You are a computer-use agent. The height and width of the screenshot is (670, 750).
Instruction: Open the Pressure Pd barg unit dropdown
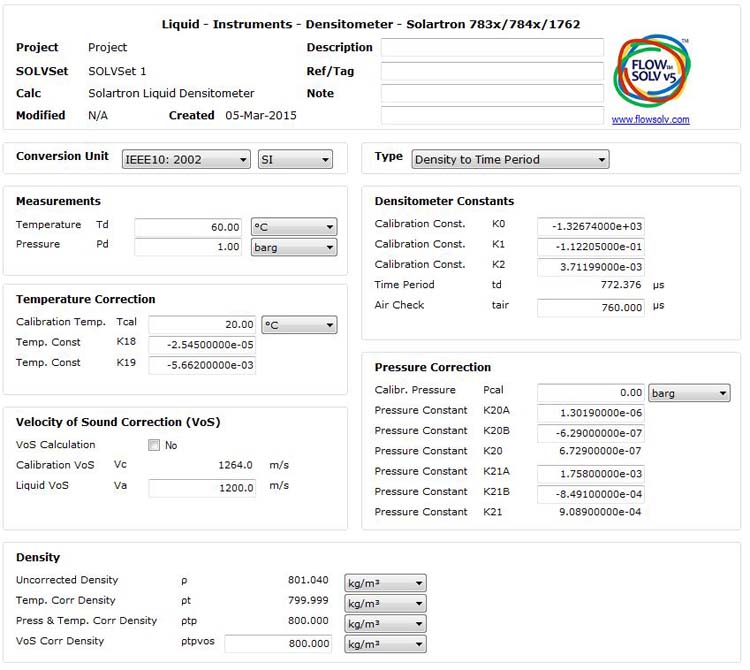pyautogui.click(x=294, y=247)
